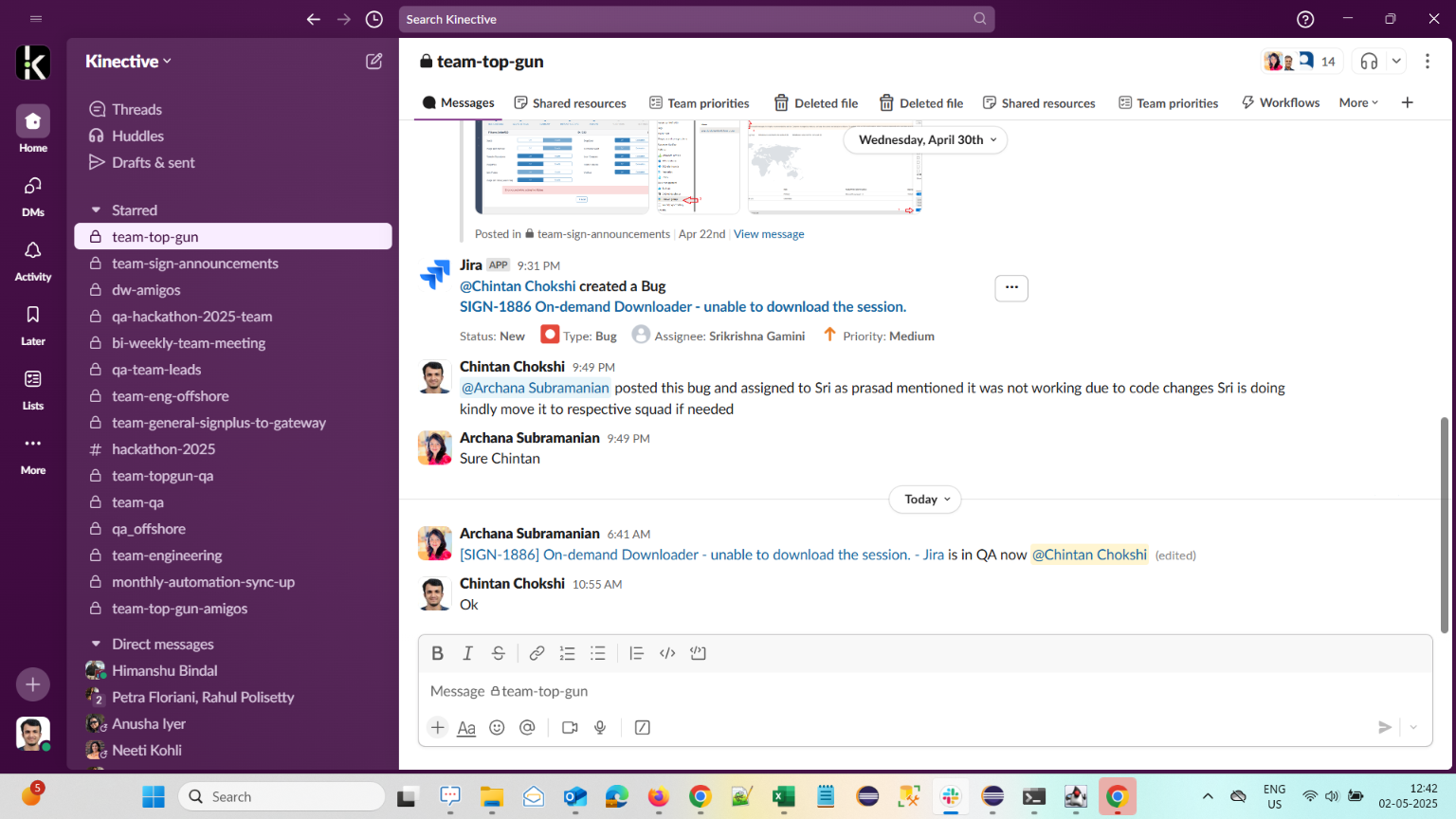The height and width of the screenshot is (819, 1456).
Task: Open the Later bookmark view
Action: point(33,322)
